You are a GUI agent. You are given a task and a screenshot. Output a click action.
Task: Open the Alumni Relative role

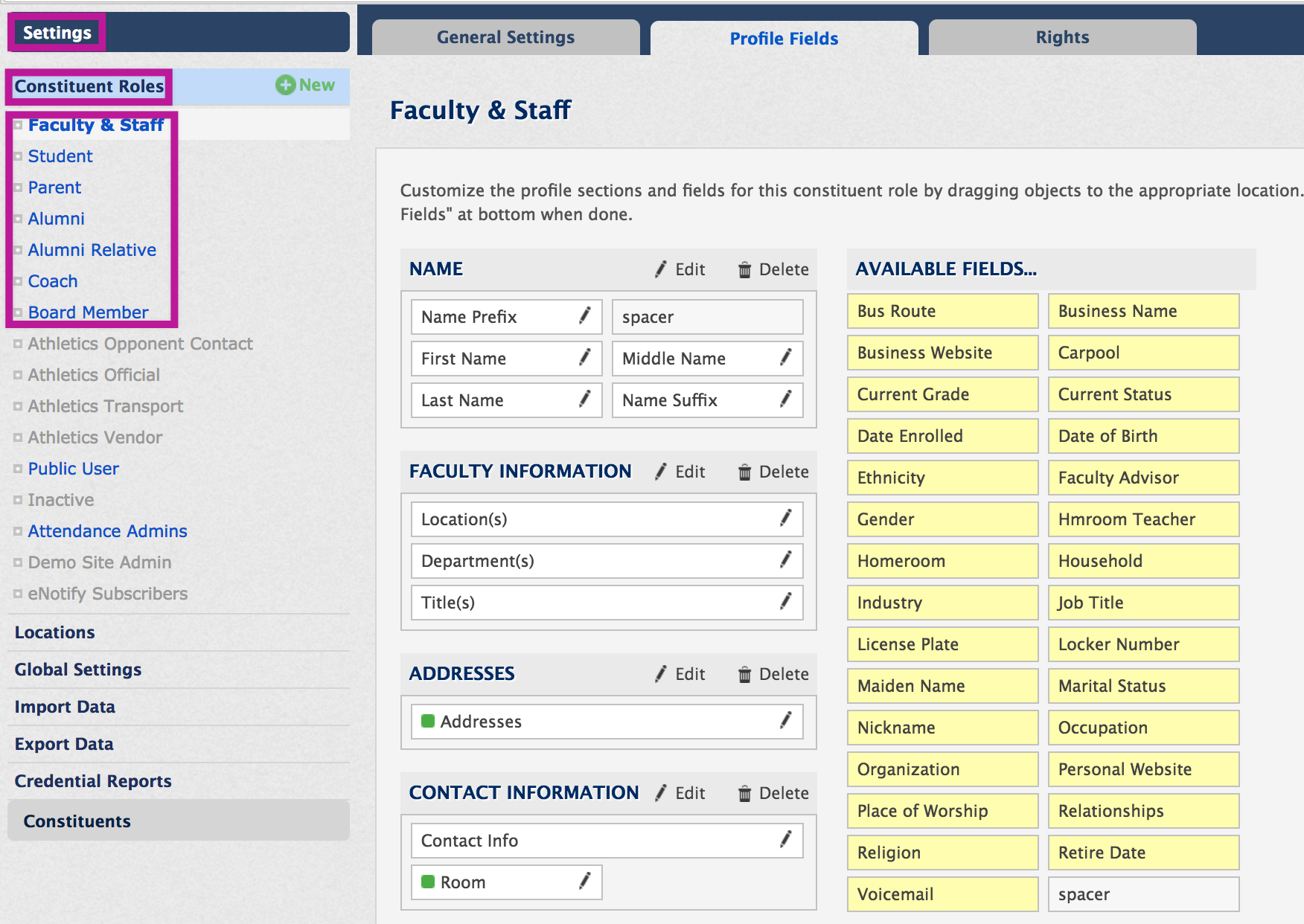tap(92, 250)
